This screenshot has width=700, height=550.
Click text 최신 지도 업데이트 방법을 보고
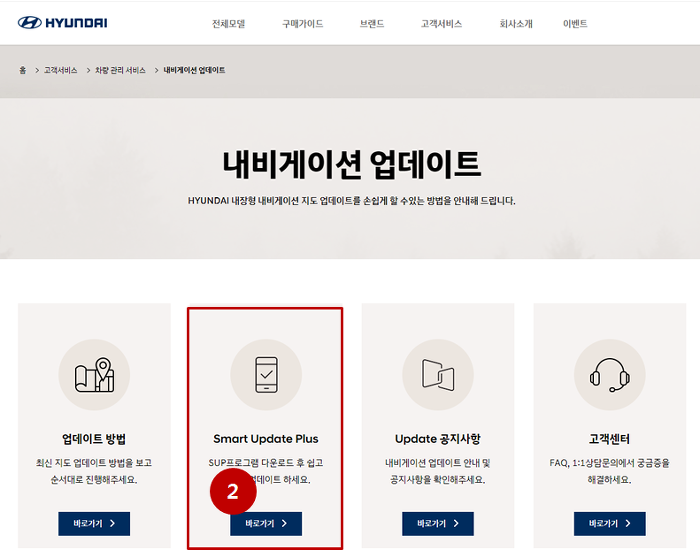[x=94, y=463]
